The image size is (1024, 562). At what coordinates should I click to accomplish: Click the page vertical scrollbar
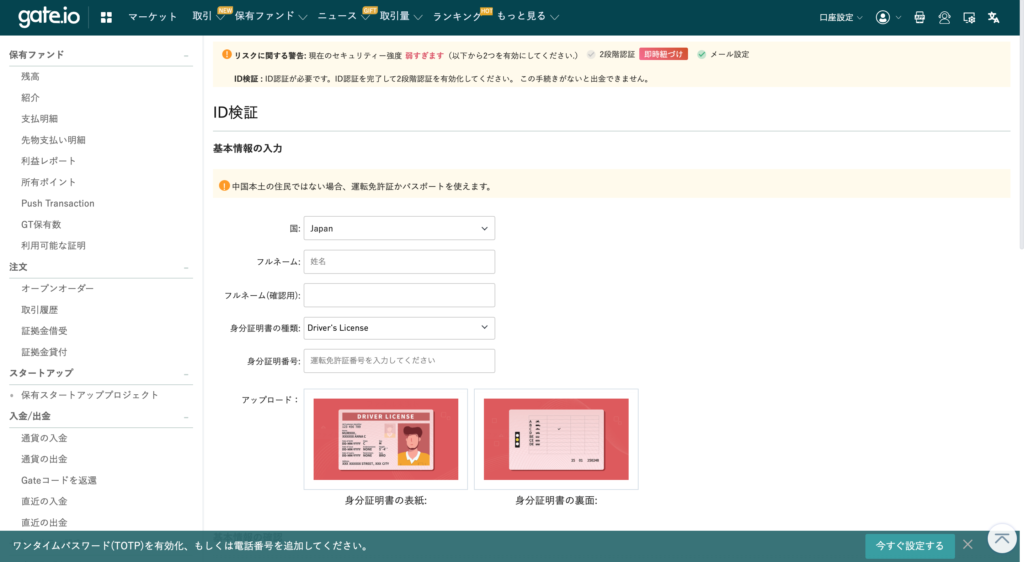click(1021, 144)
